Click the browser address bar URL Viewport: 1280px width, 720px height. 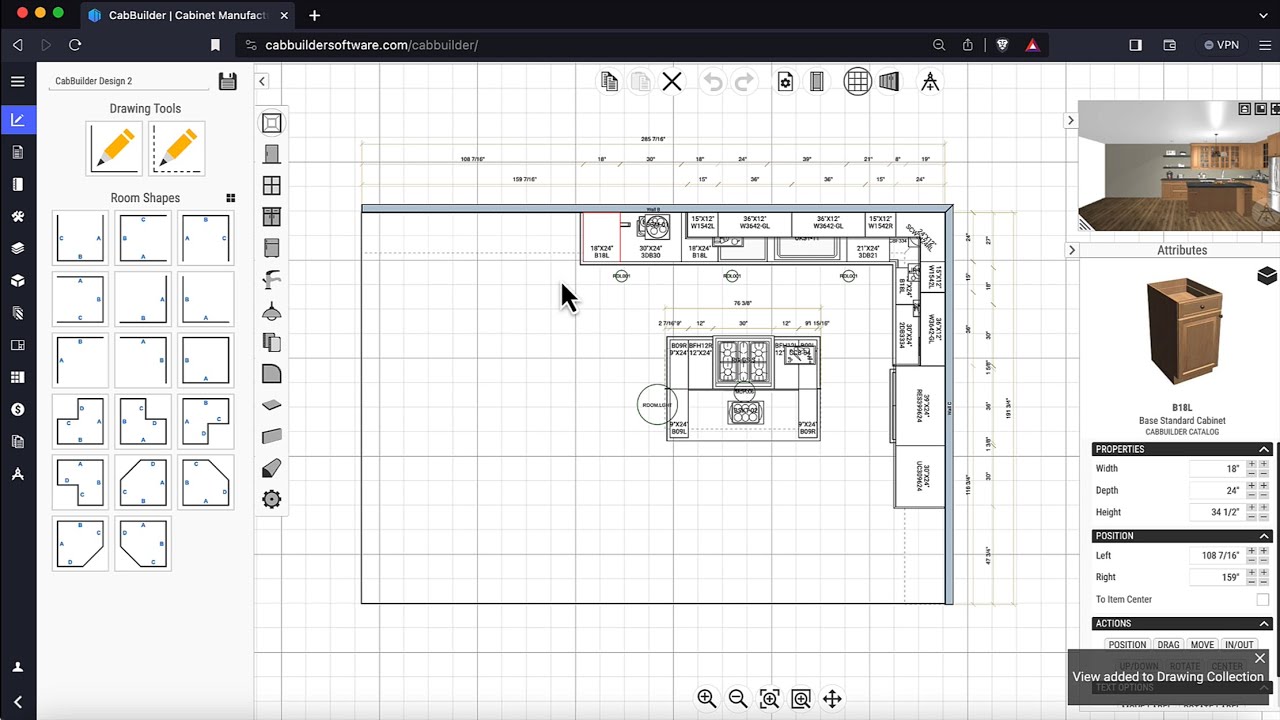pos(372,45)
